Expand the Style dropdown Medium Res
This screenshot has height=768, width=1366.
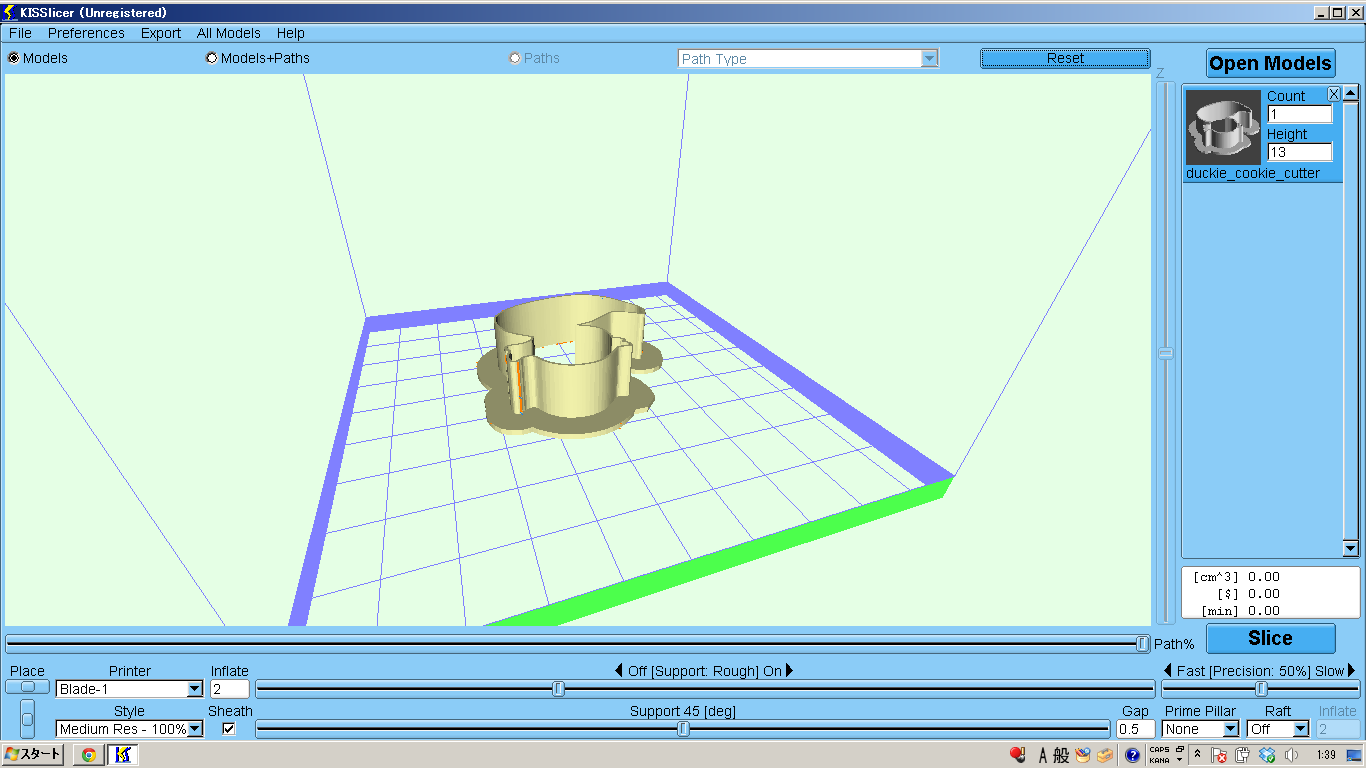coord(195,729)
